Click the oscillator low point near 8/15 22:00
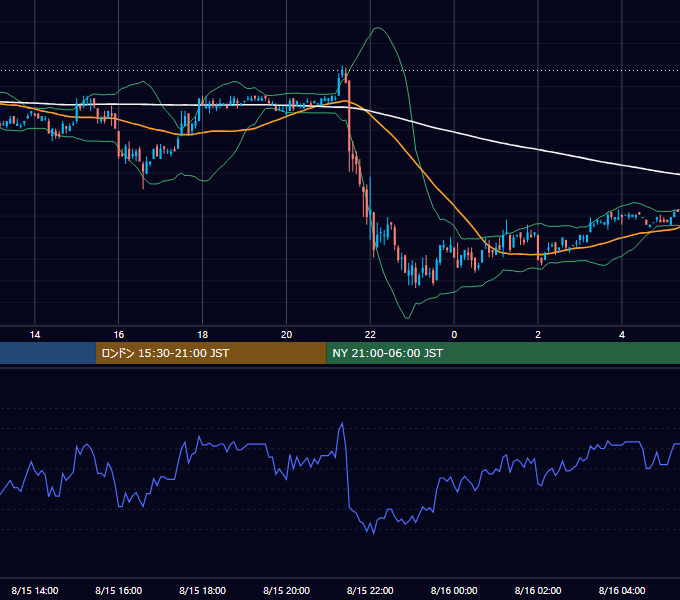Image resolution: width=680 pixels, height=600 pixels. pyautogui.click(x=373, y=533)
